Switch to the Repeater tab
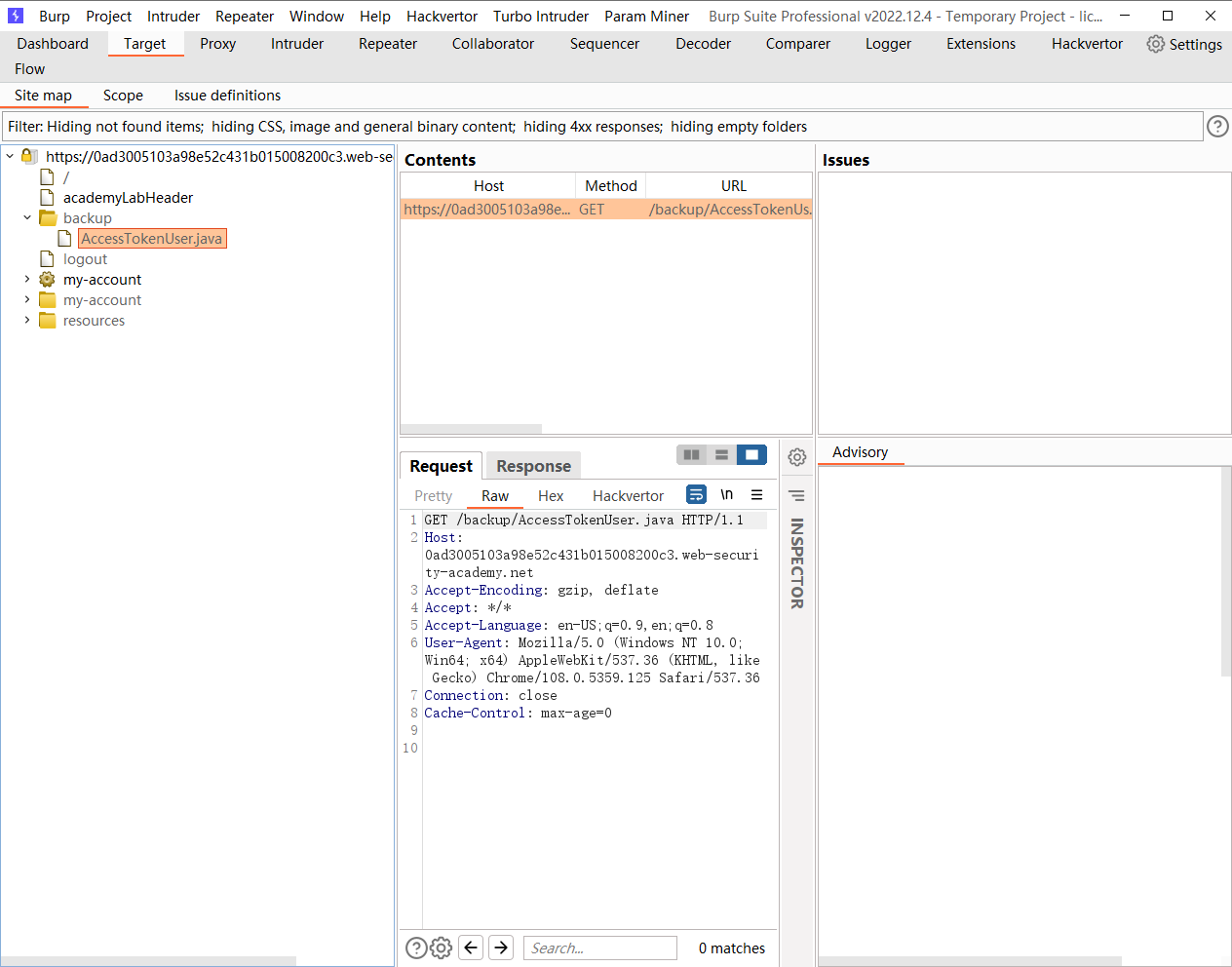The height and width of the screenshot is (967, 1232). click(x=388, y=44)
